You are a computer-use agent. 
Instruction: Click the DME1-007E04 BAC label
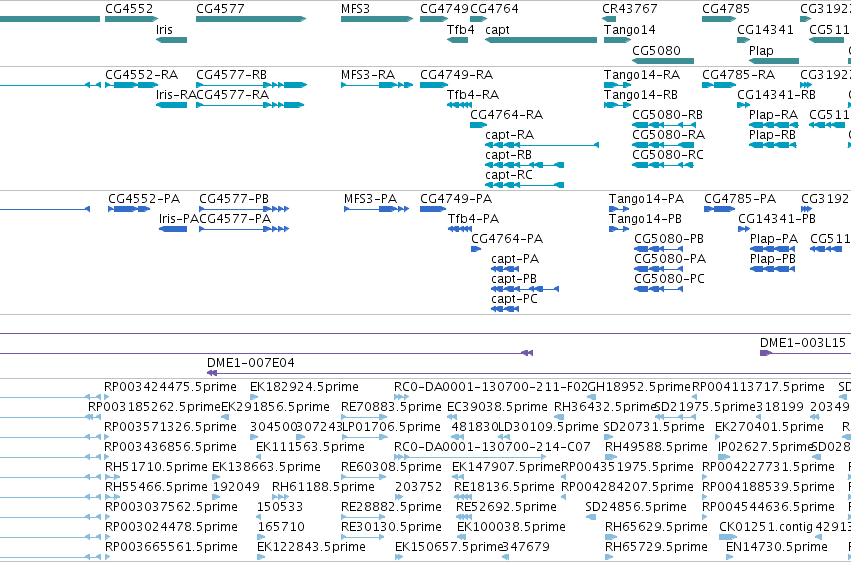[251, 363]
